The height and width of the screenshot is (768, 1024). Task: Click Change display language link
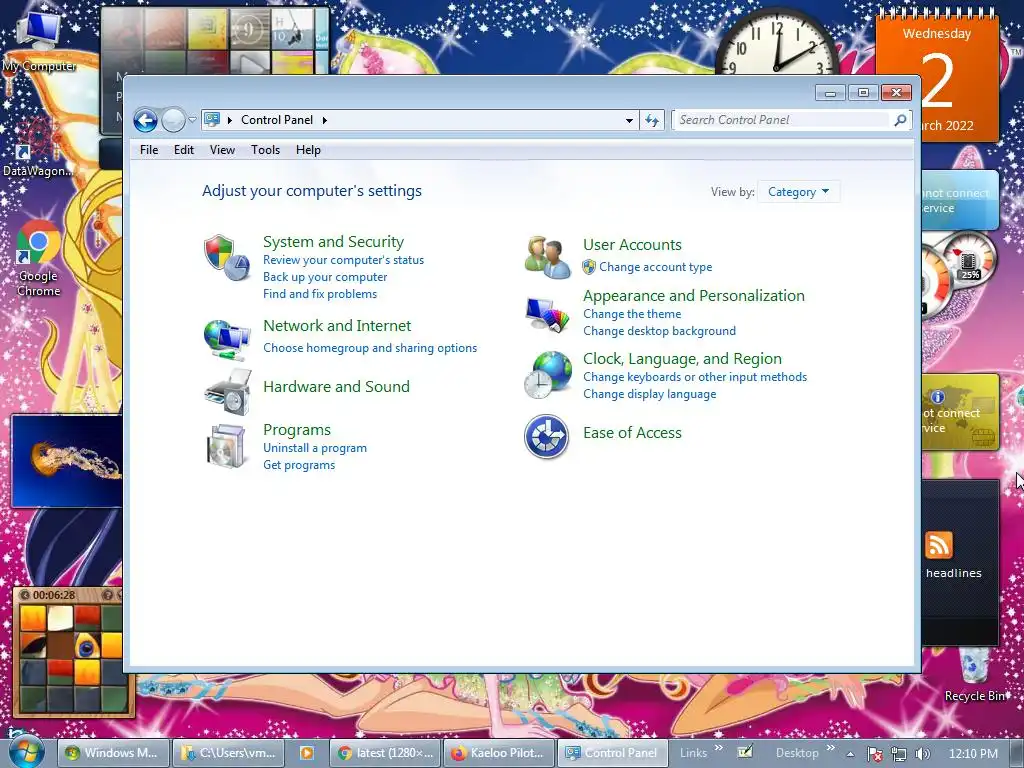point(650,394)
